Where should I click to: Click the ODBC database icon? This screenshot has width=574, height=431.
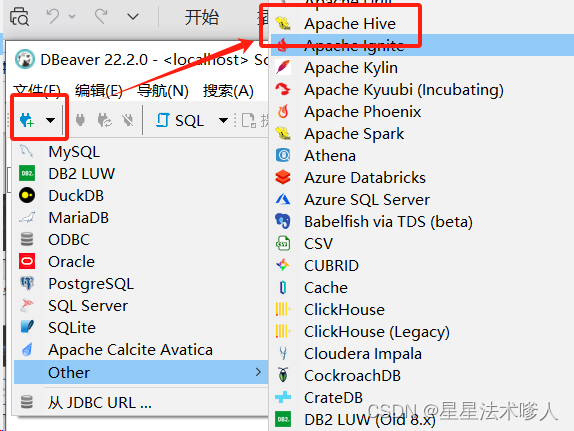27,239
